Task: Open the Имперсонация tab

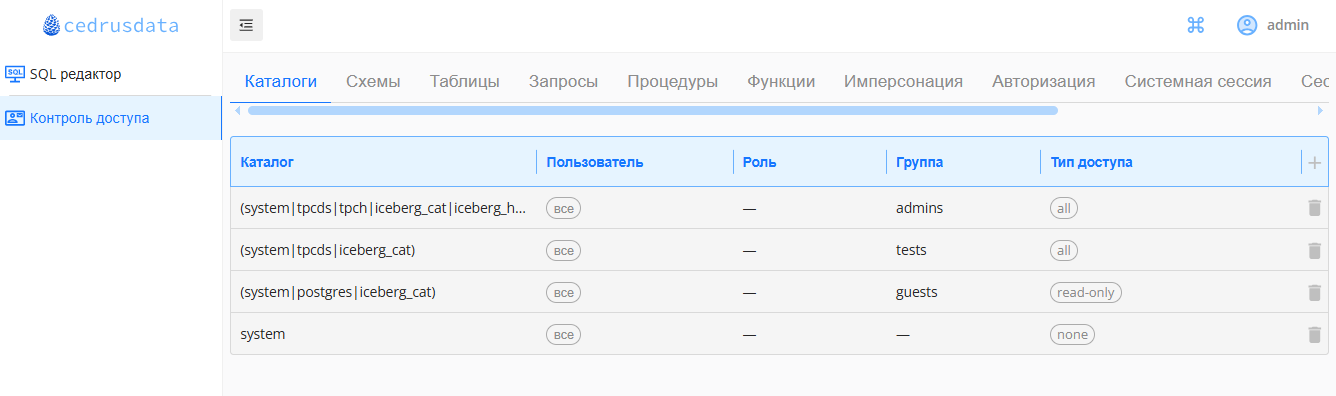Action: (903, 82)
